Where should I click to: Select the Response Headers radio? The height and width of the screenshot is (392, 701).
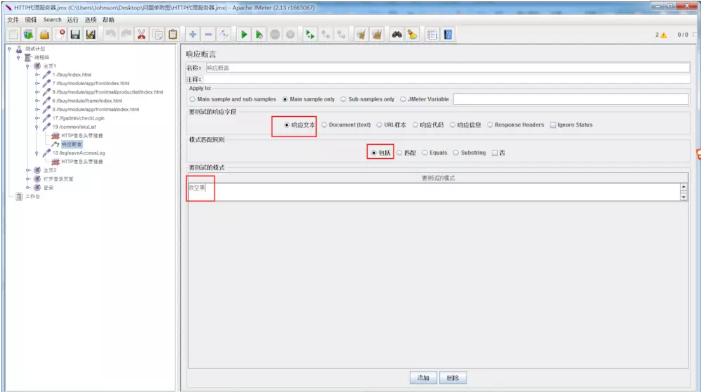coord(490,125)
